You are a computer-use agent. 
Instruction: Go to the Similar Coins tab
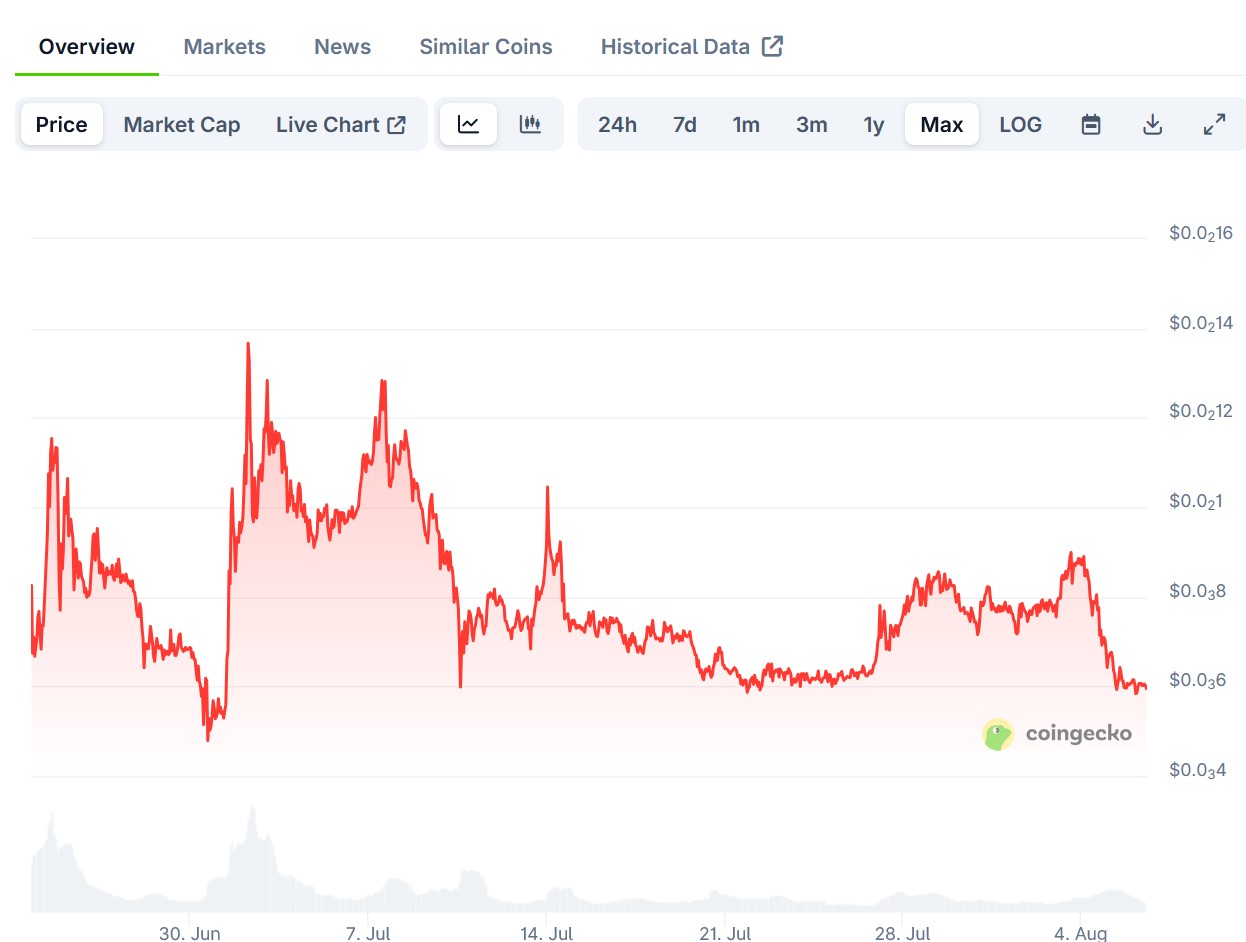pyautogui.click(x=486, y=47)
